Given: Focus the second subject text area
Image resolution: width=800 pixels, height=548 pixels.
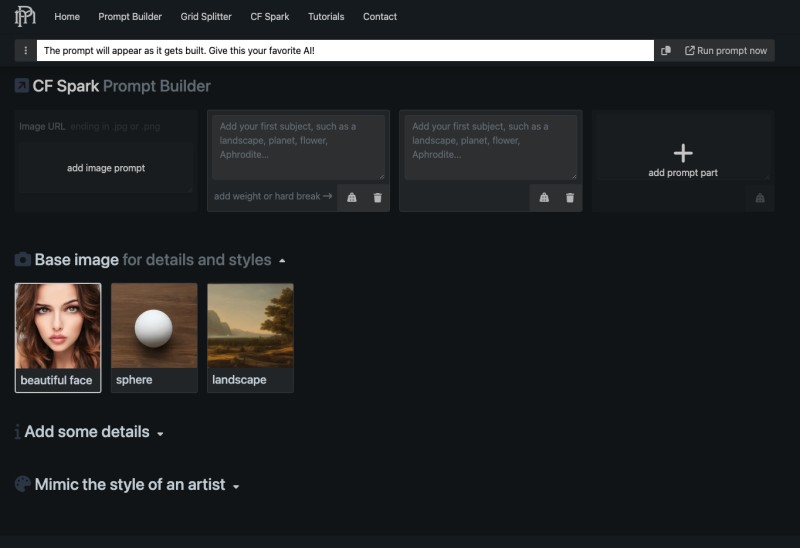Looking at the screenshot, I should pos(491,147).
